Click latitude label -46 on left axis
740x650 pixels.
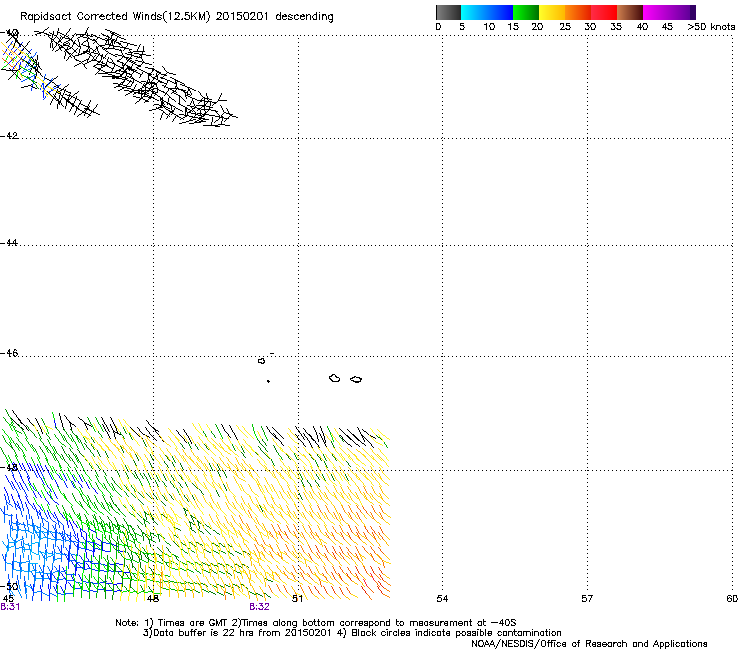[x=9, y=353]
